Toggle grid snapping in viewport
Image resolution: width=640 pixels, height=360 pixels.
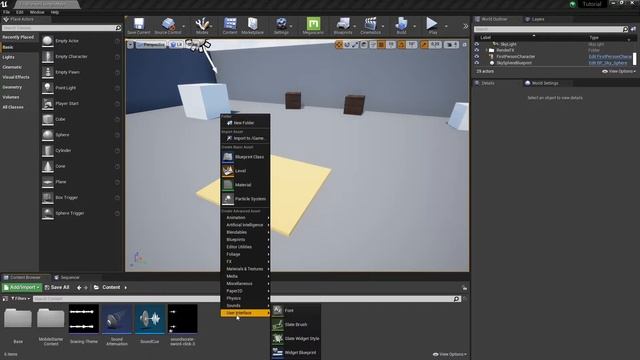(x=381, y=44)
